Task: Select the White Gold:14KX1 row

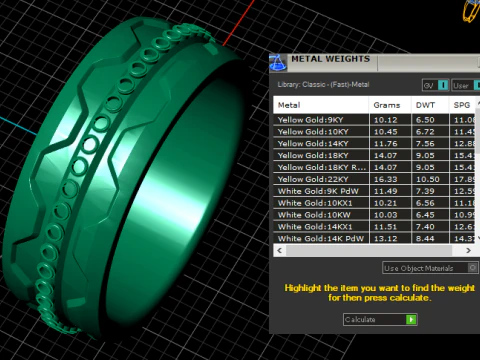Action: click(x=375, y=227)
